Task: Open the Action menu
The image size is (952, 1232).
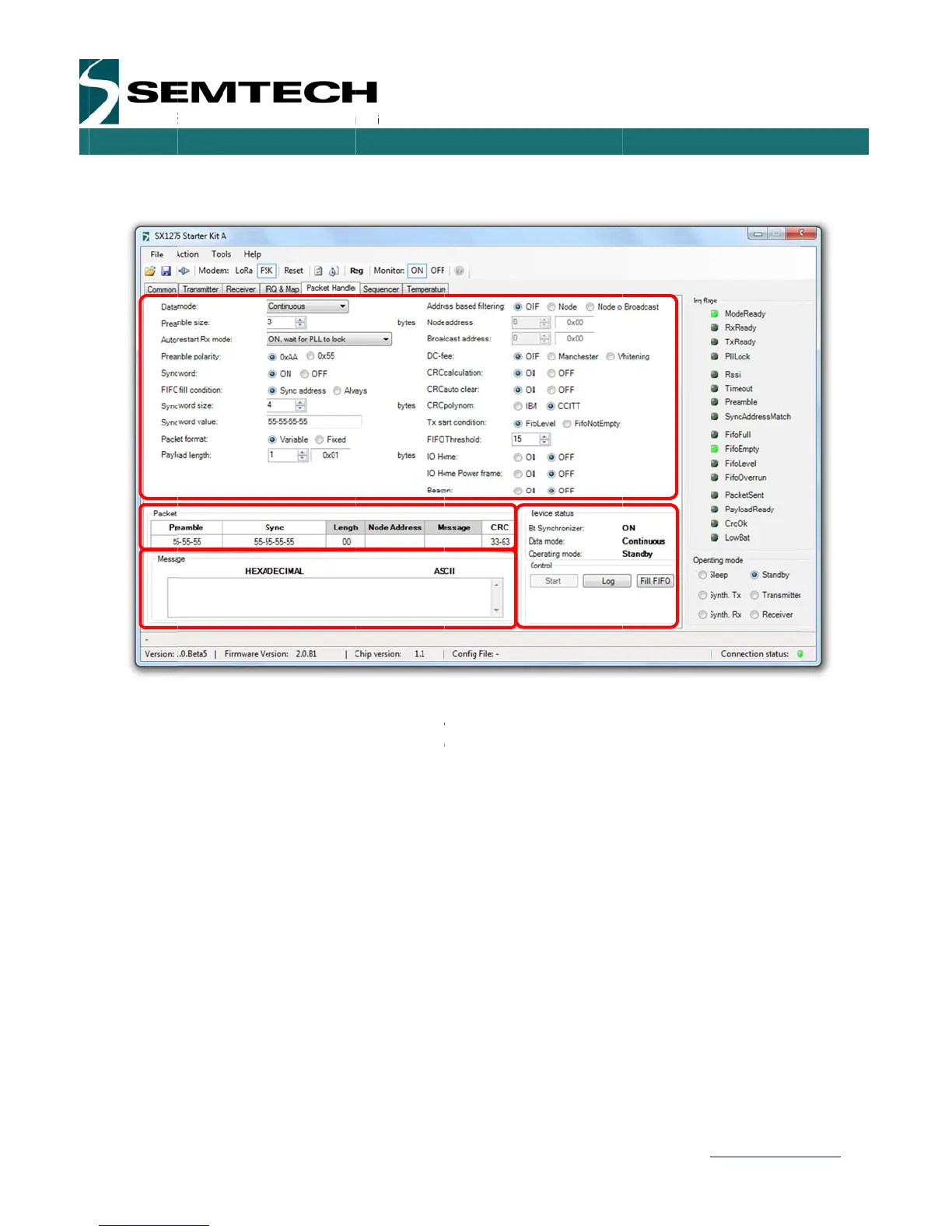Action: click(187, 254)
